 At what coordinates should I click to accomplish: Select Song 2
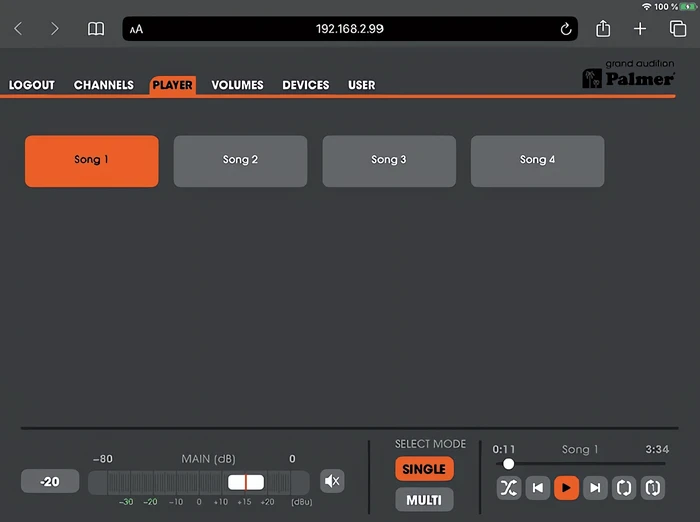240,161
